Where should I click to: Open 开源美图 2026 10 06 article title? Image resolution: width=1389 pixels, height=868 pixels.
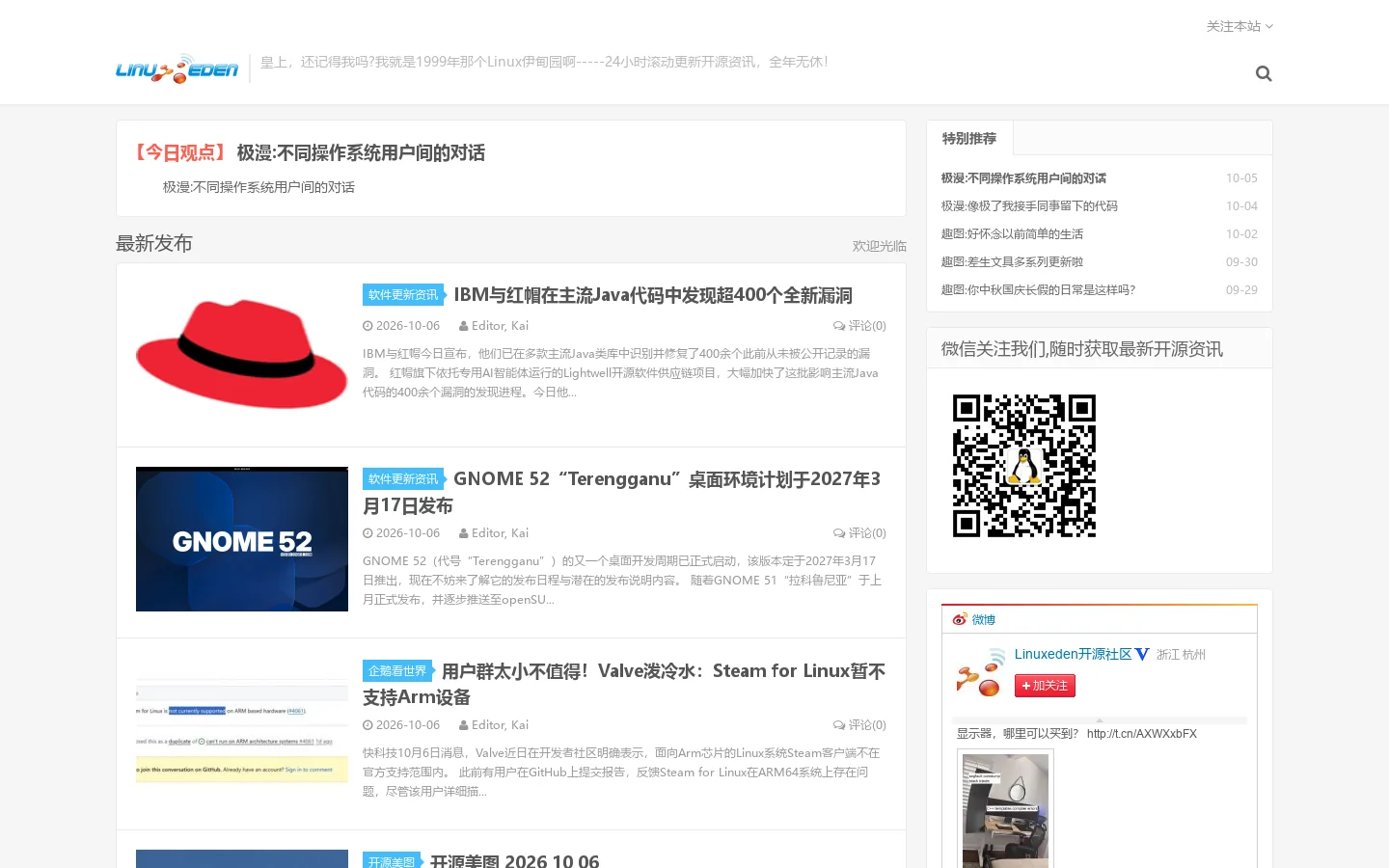click(x=514, y=861)
